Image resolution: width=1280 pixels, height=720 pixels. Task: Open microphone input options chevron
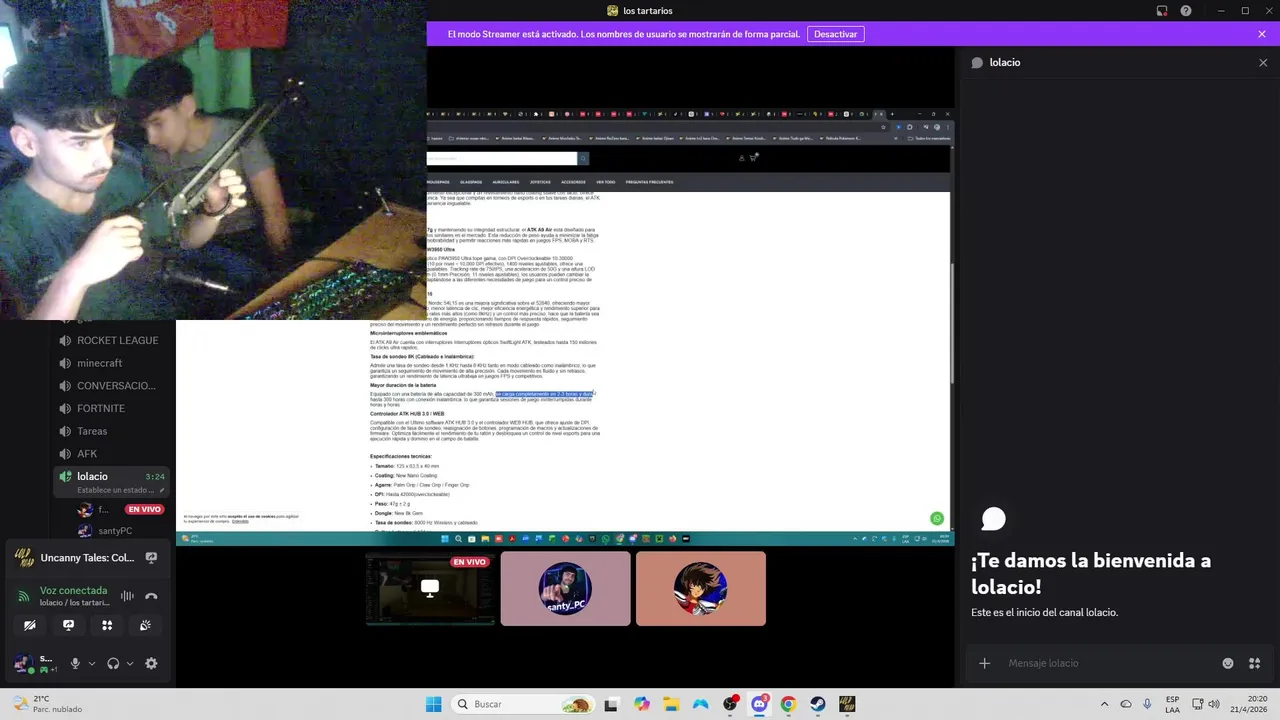[92, 663]
